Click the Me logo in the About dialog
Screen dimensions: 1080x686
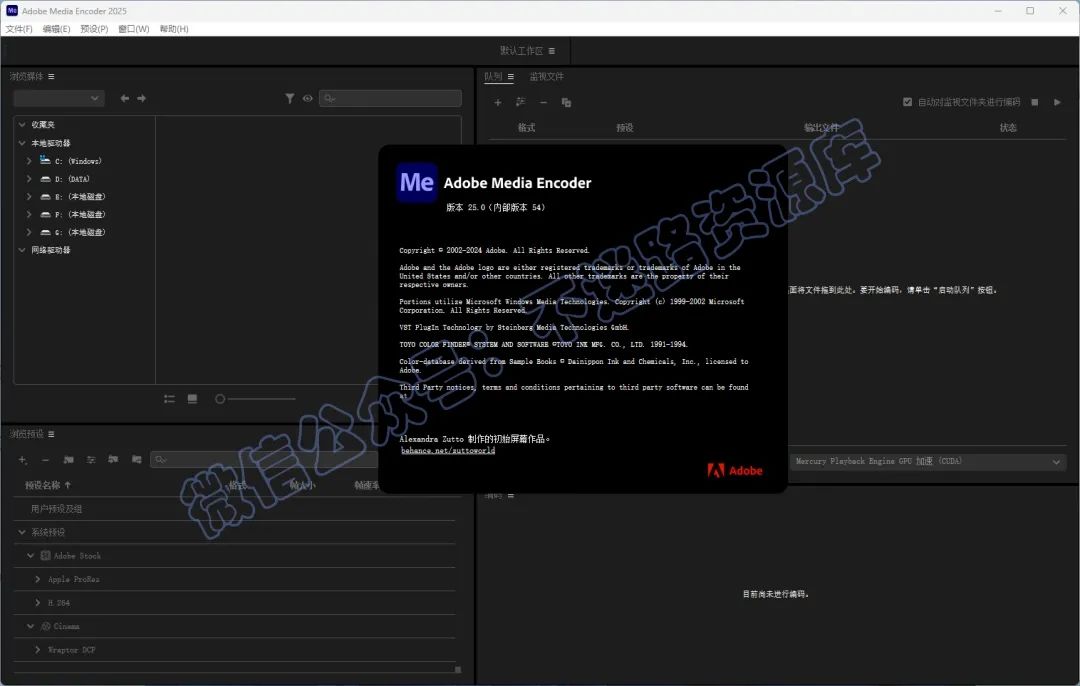(x=417, y=183)
